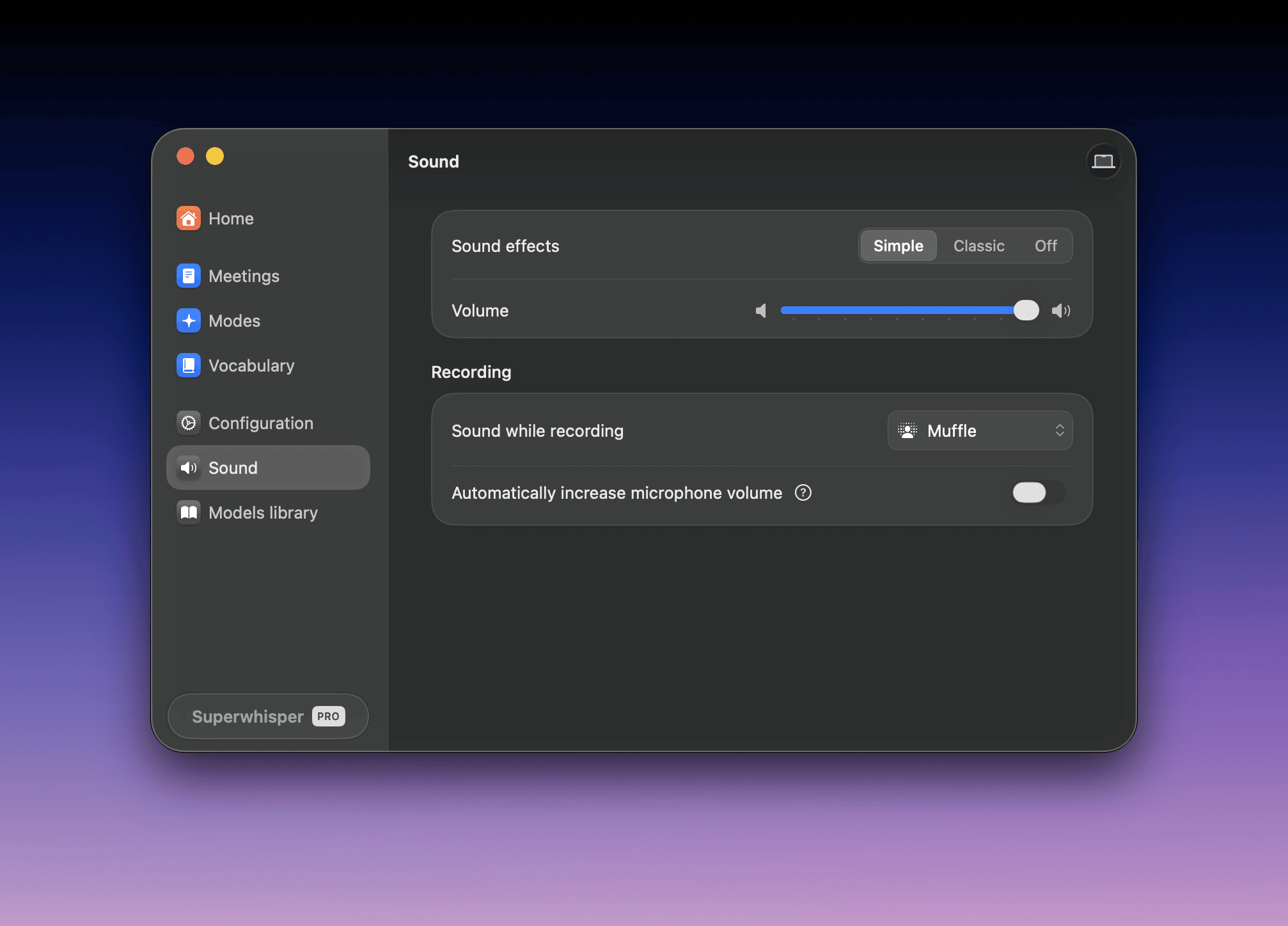This screenshot has width=1288, height=926.
Task: Click the Sound effects label
Action: coord(505,246)
